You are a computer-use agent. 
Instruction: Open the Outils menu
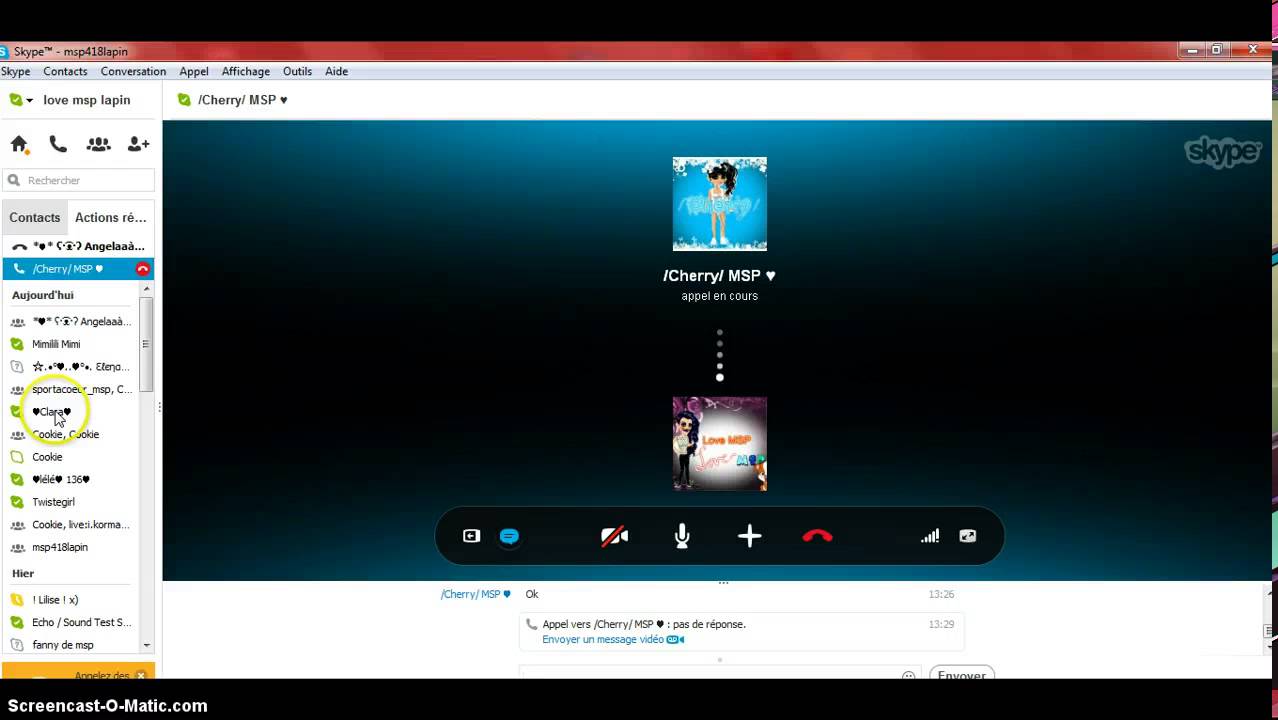pos(297,71)
